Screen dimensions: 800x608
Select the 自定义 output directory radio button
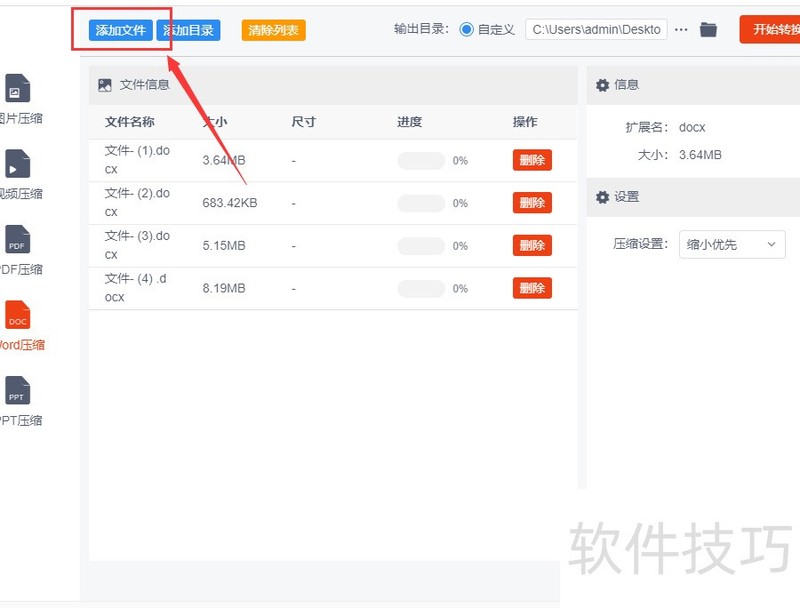pyautogui.click(x=467, y=29)
